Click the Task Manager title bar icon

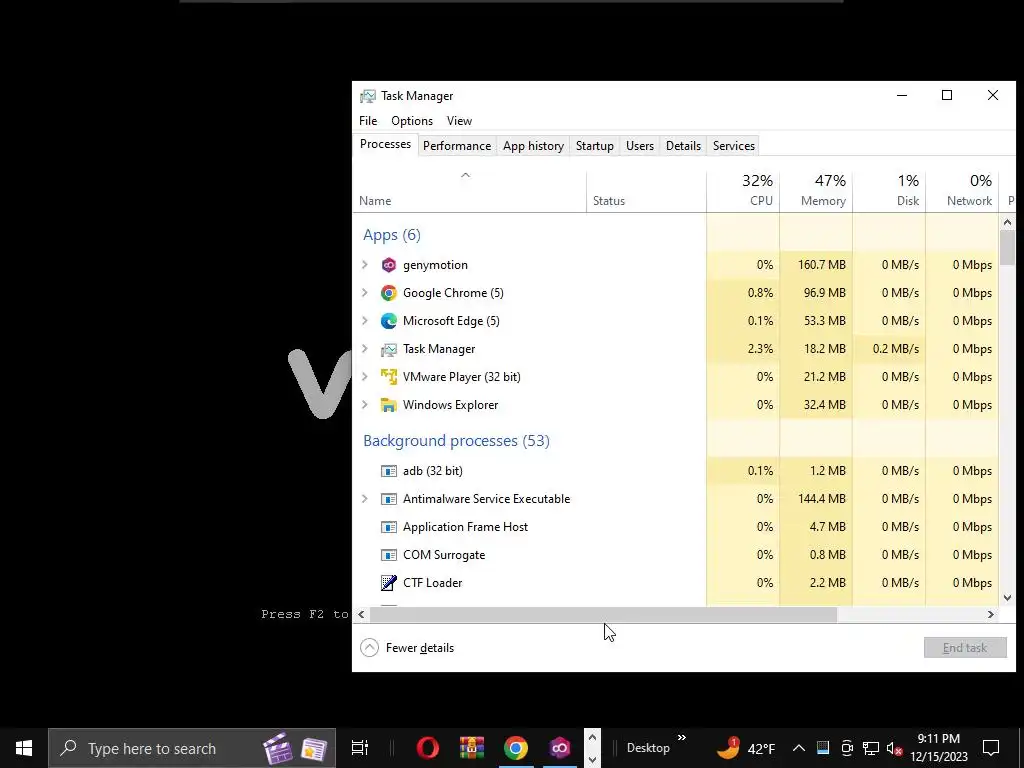click(368, 96)
